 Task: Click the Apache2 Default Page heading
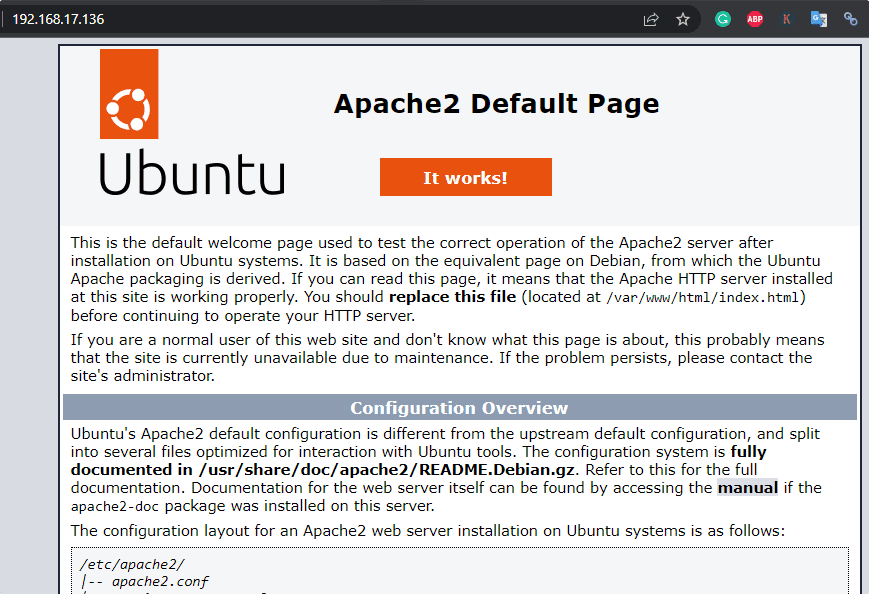click(496, 104)
